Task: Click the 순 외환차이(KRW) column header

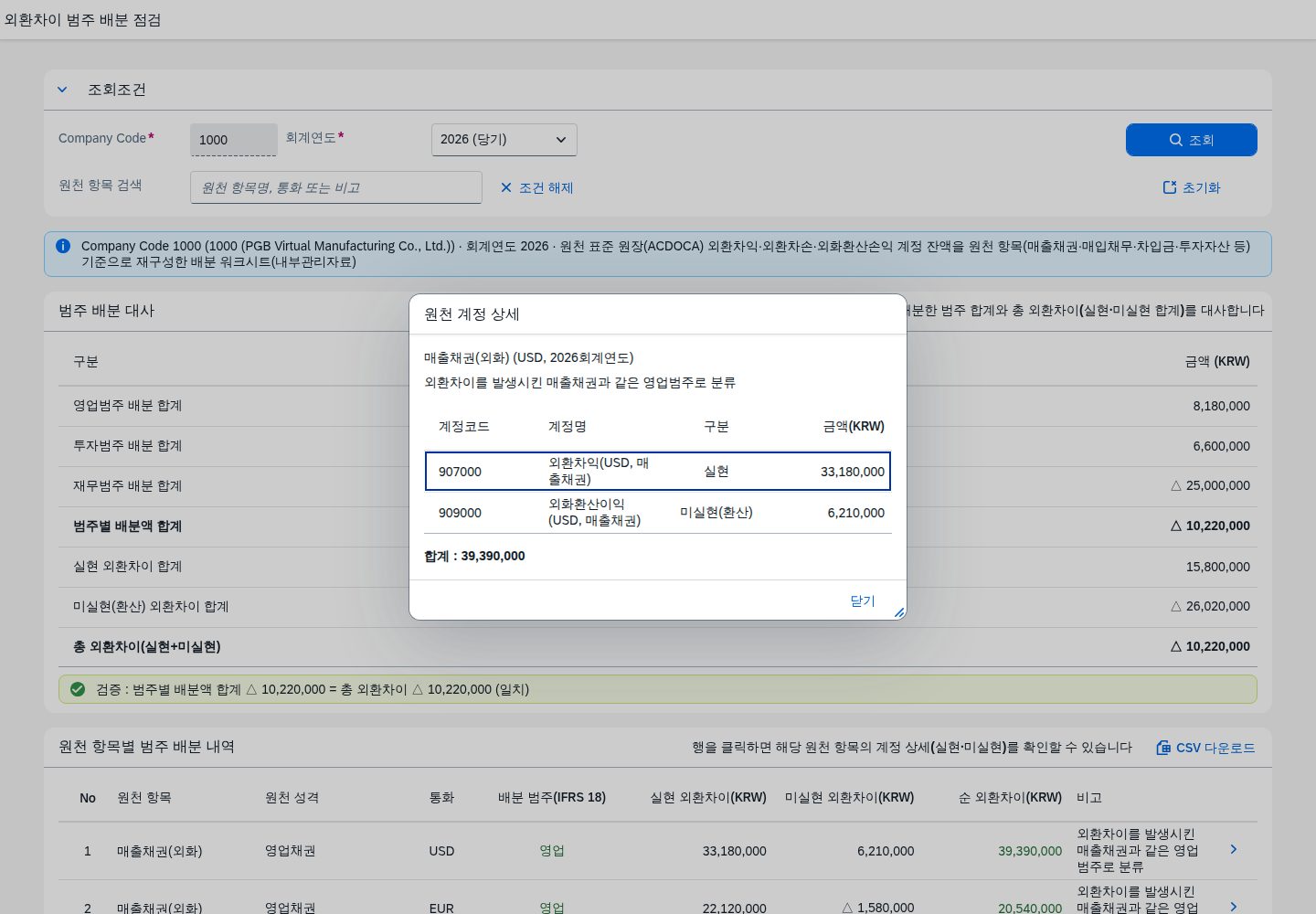Action: [x=1010, y=798]
